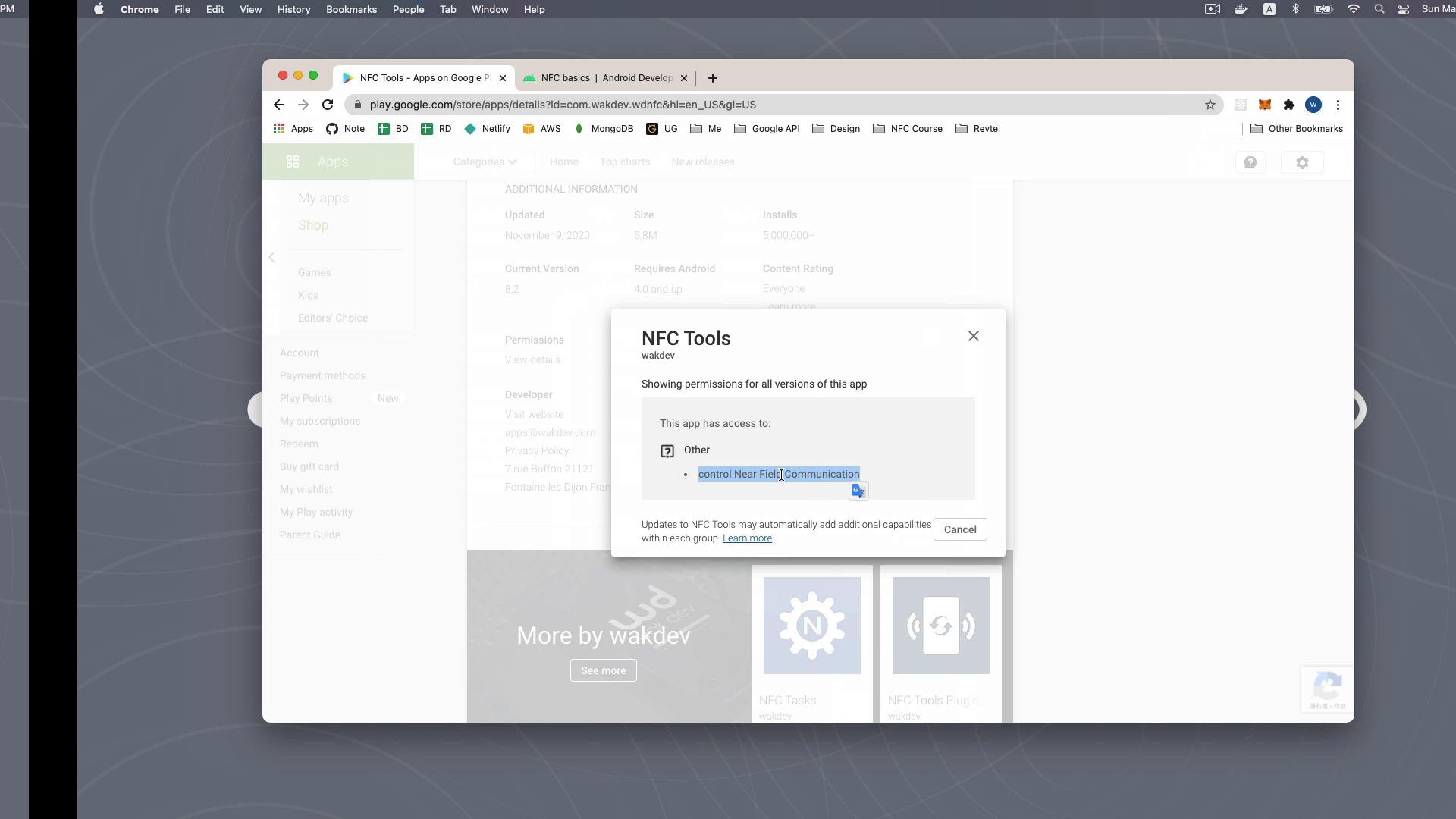Viewport: 1456px width, 819px height.
Task: Click the View details permissions link
Action: pos(533,360)
